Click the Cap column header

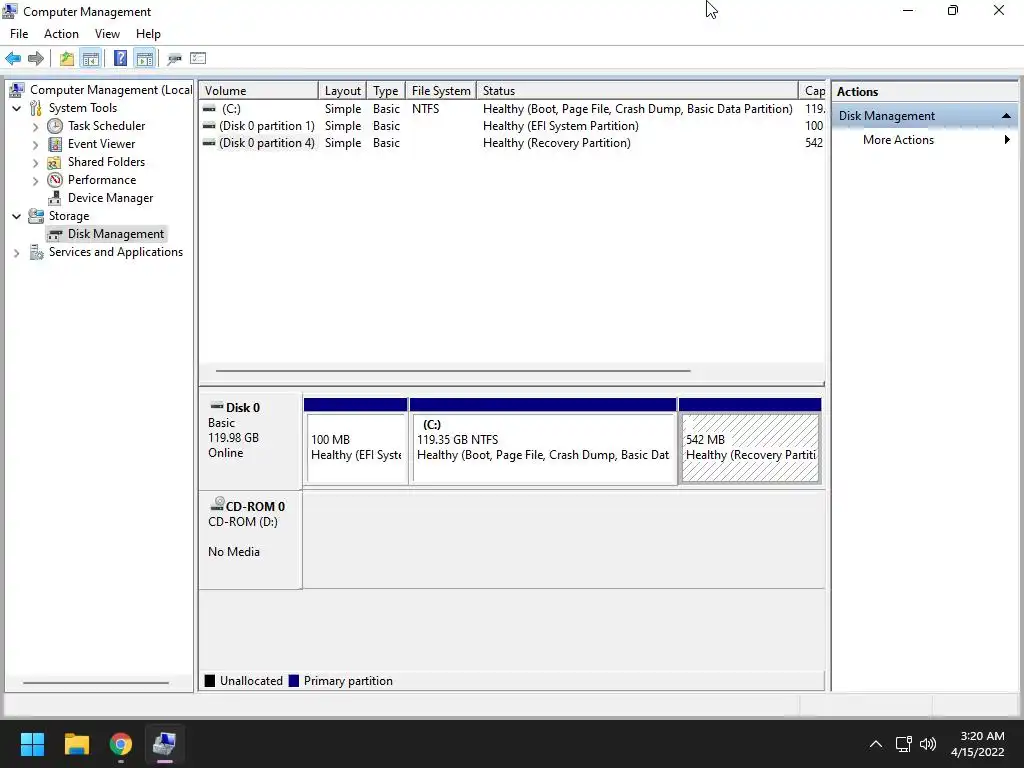(812, 91)
